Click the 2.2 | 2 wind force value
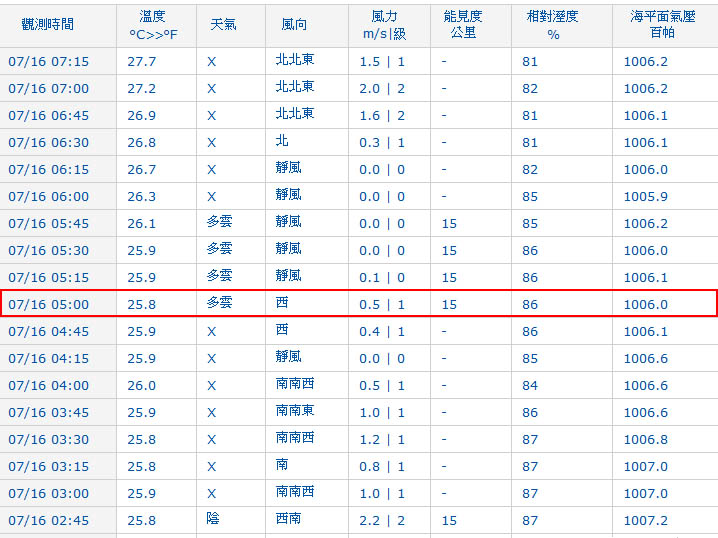The image size is (718, 538). (x=382, y=520)
